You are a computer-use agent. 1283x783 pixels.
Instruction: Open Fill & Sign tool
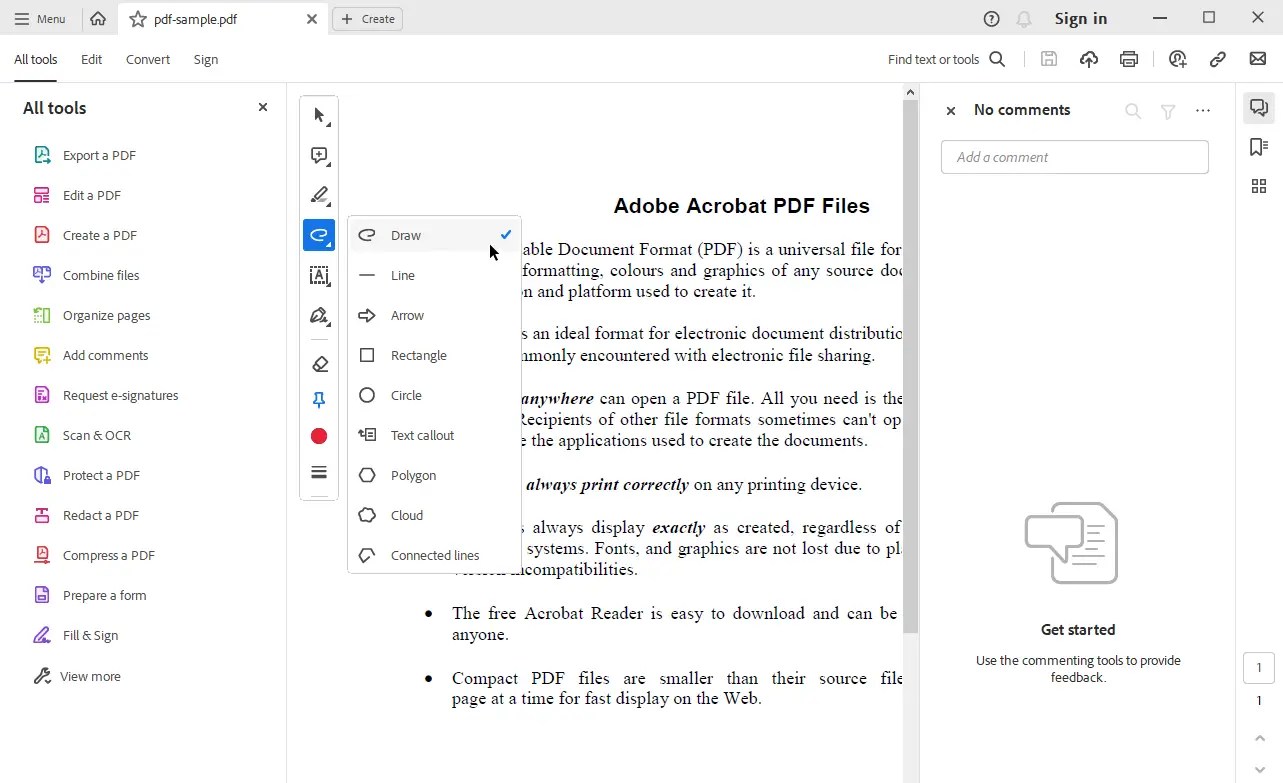click(76, 635)
